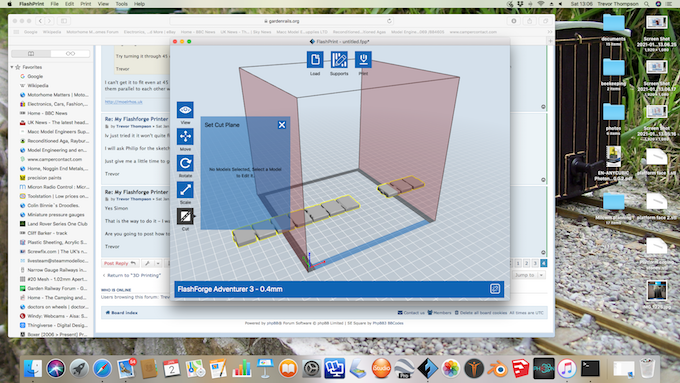Click Safari forward button
This screenshot has height=383, width=680.
coord(49,21)
